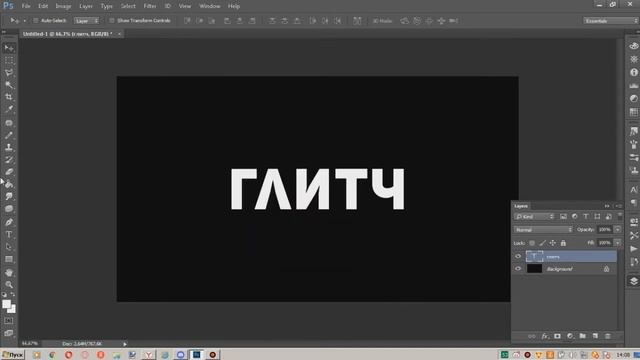Screen dimensions: 640x360
Task: Open the layer filter Kind dropdown
Action: (534, 217)
